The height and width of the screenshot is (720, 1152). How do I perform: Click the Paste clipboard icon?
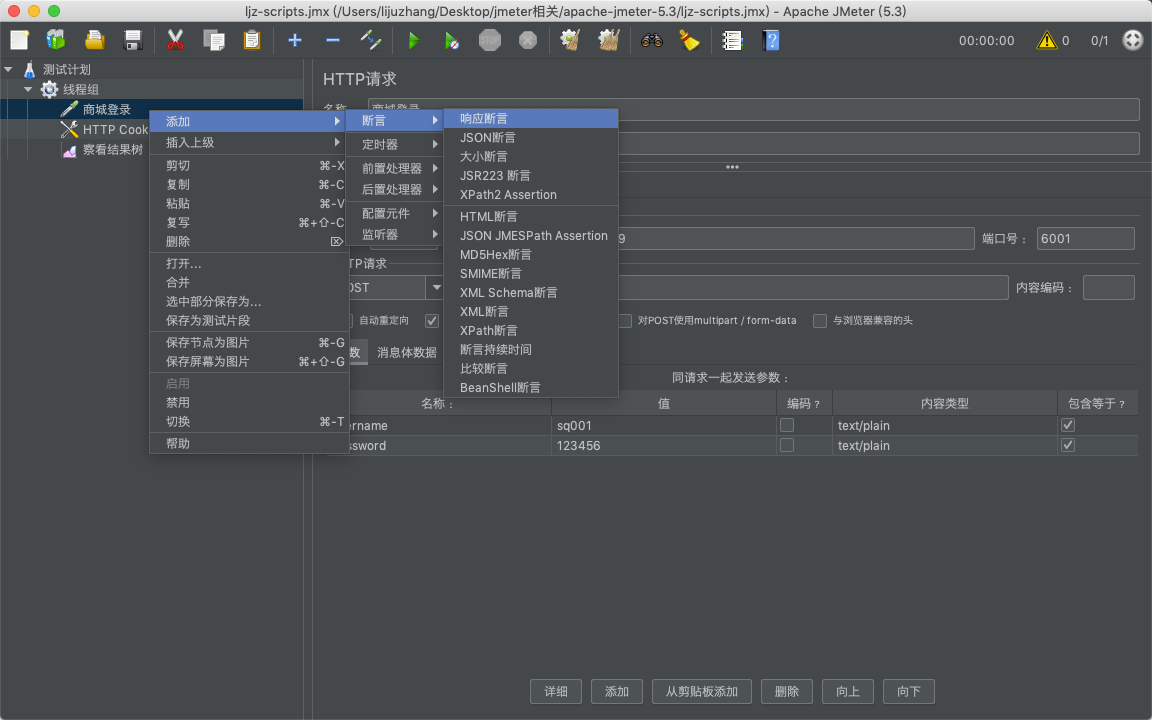click(252, 40)
